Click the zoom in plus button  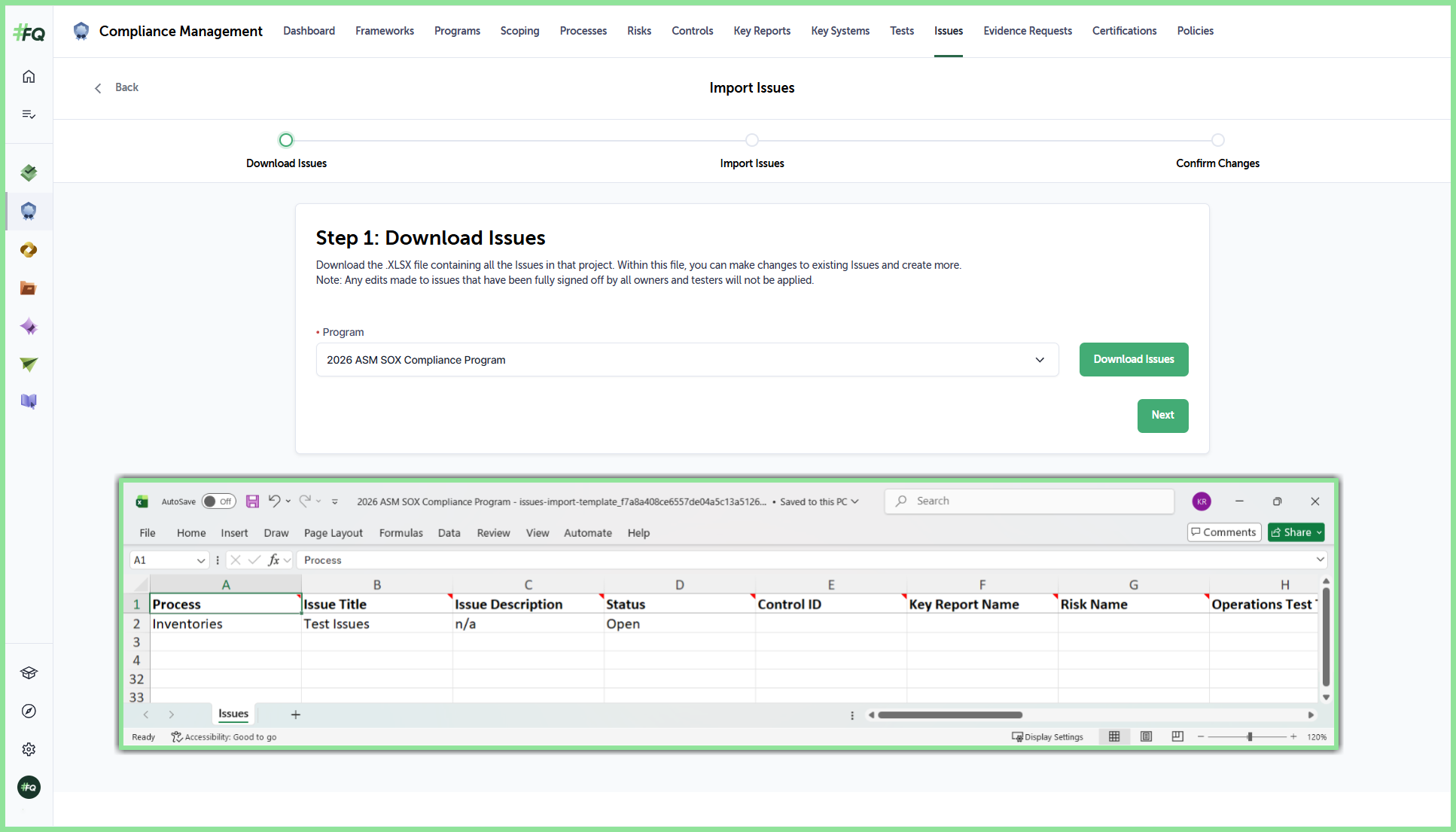pos(1293,736)
